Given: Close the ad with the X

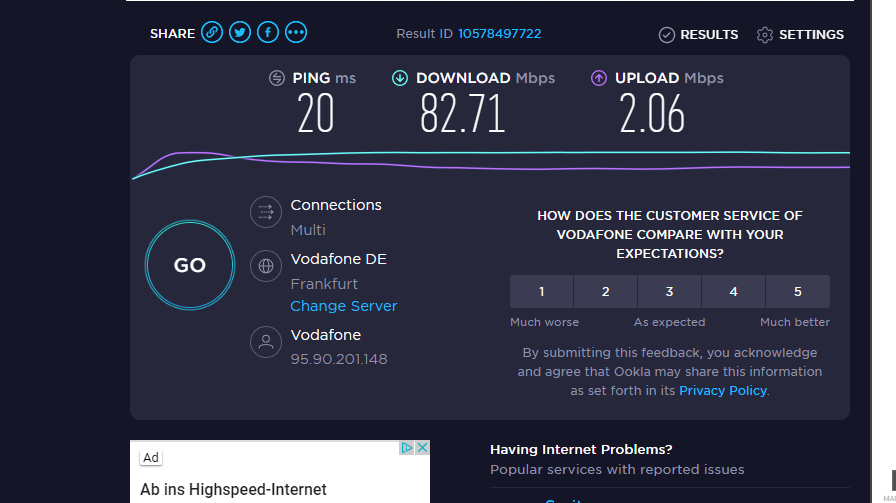Looking at the screenshot, I should pos(422,448).
